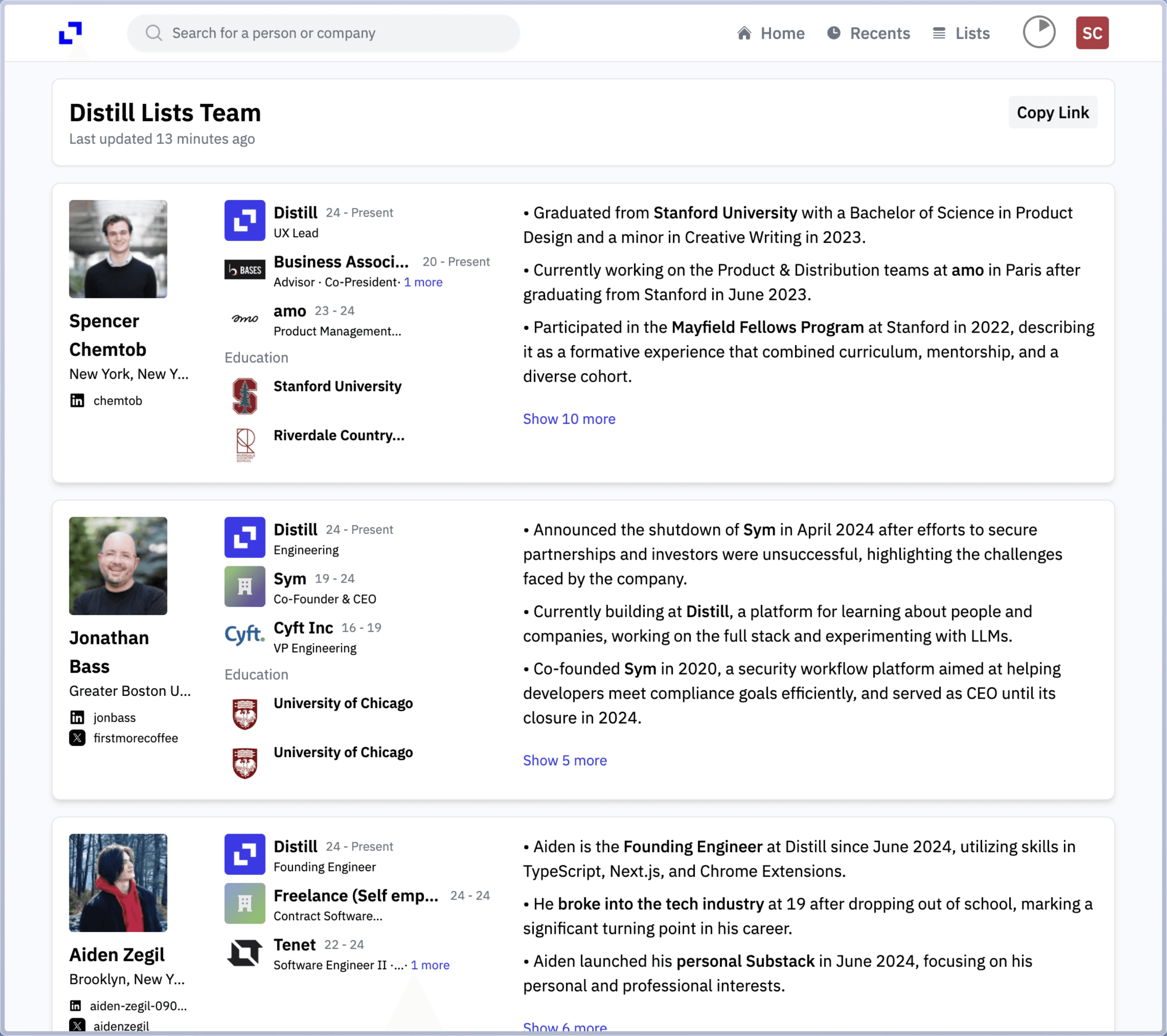The height and width of the screenshot is (1036, 1167).
Task: Open Jonathan Bass's profile name
Action: click(109, 652)
